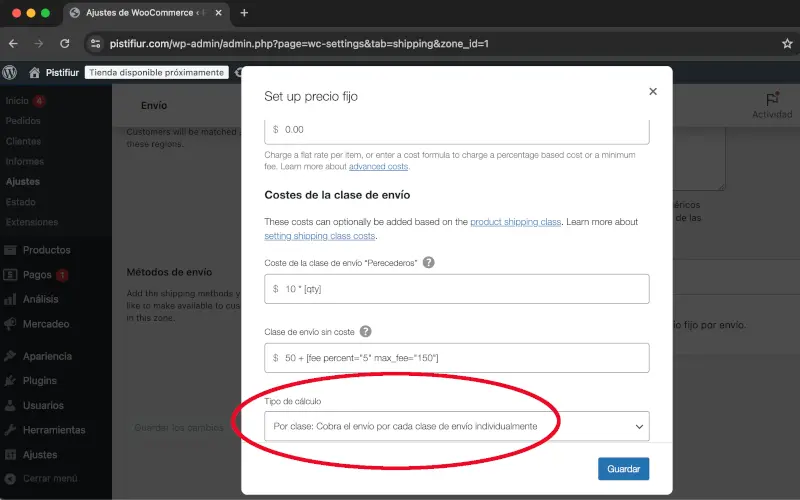
Task: Click the Guardar button in dialog
Action: click(623, 468)
